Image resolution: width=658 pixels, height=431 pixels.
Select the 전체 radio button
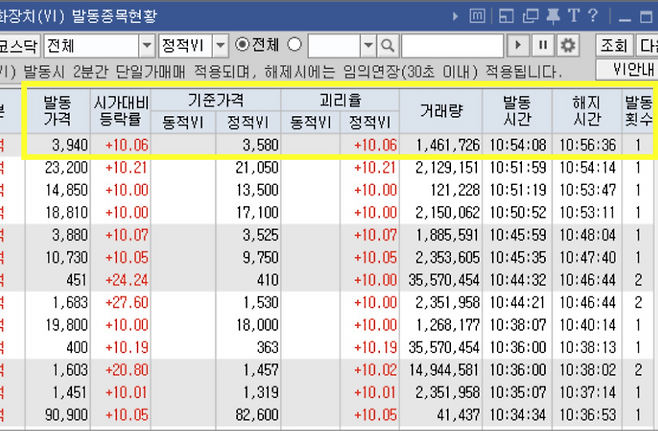click(243, 45)
